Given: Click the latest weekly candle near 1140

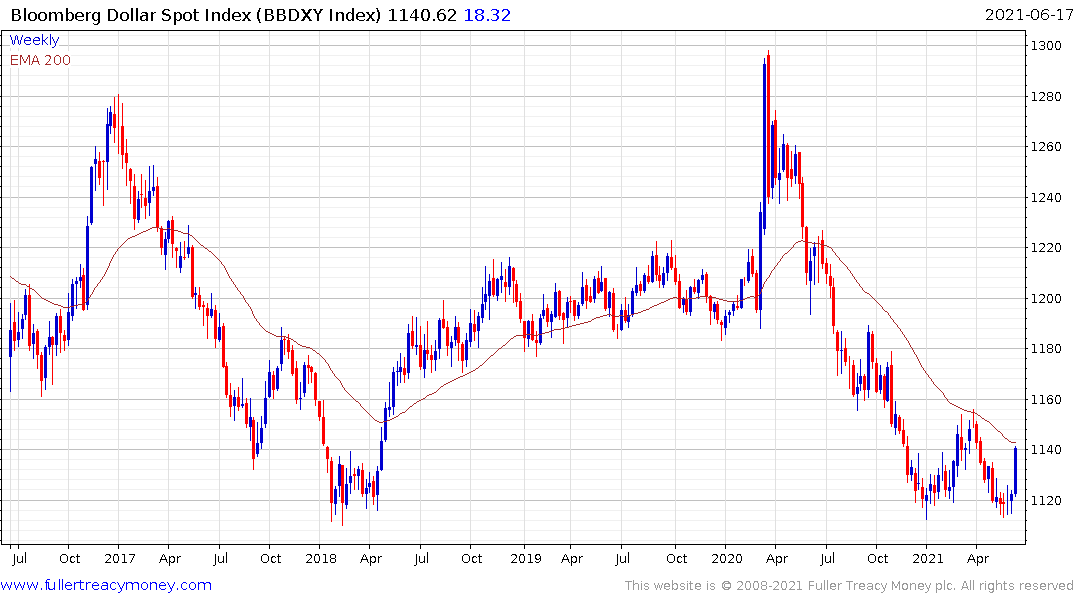Looking at the screenshot, I should [1015, 470].
